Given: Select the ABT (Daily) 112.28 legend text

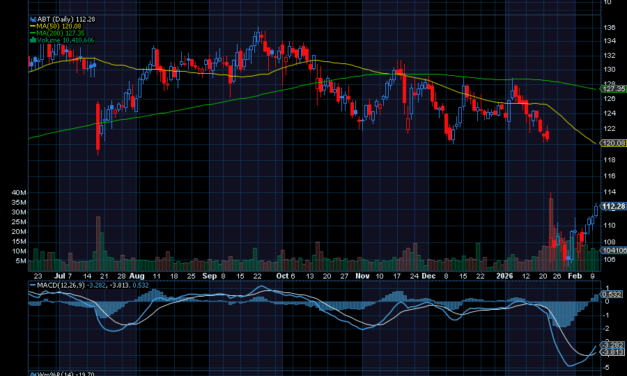Looking at the screenshot, I should pyautogui.click(x=66, y=19).
